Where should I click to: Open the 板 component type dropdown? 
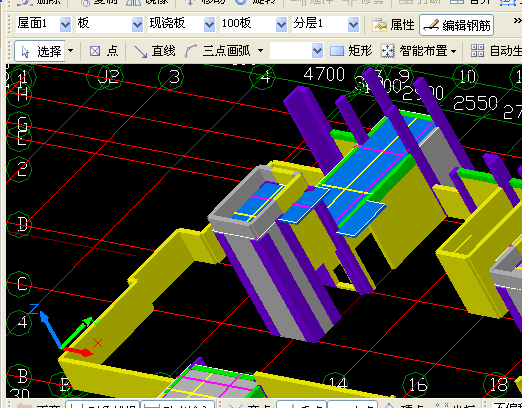[x=137, y=24]
